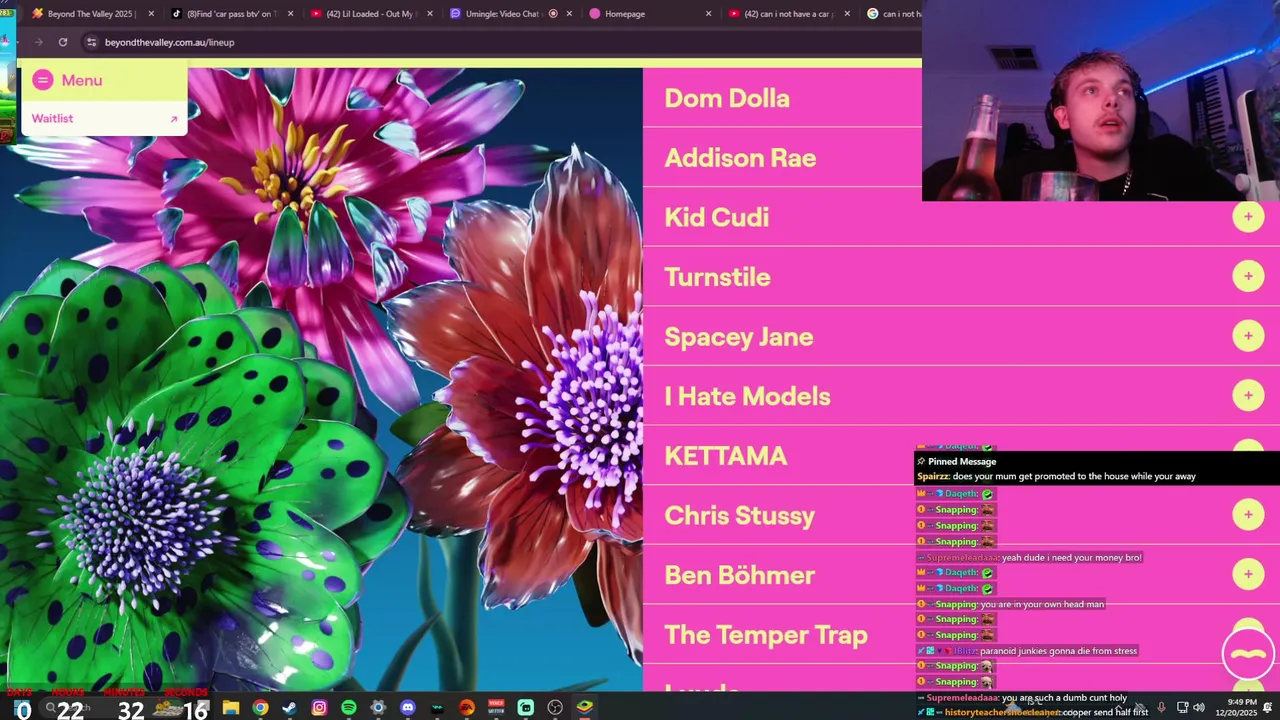The image size is (1280, 720).
Task: Open Instagram from the taskbar
Action: pos(319,707)
